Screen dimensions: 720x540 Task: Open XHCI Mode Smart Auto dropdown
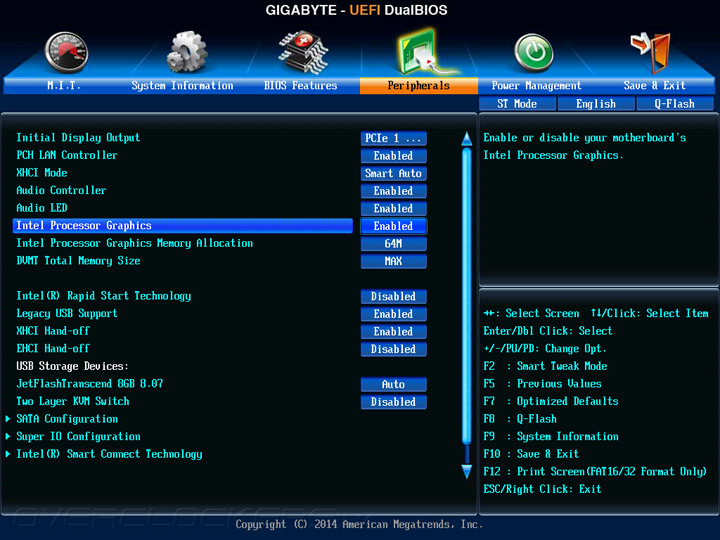(394, 173)
